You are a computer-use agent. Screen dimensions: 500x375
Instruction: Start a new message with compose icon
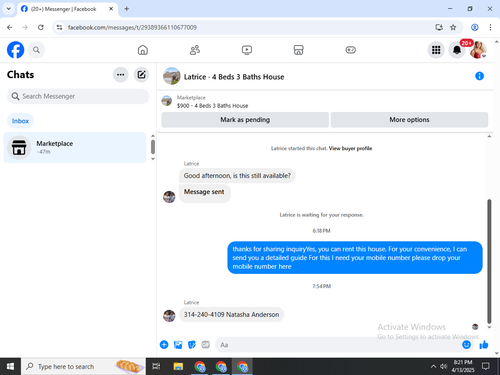[x=141, y=75]
